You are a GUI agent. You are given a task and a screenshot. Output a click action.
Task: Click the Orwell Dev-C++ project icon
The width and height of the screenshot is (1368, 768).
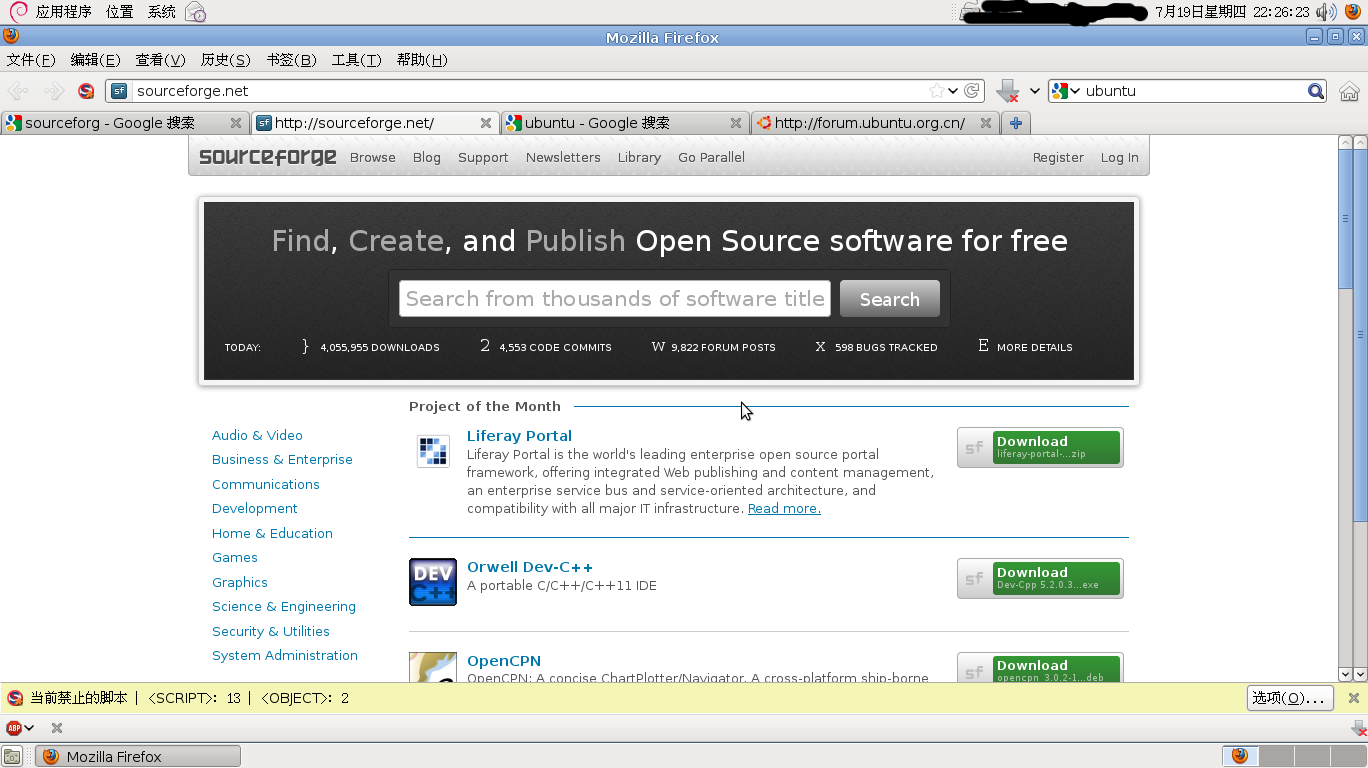point(433,582)
